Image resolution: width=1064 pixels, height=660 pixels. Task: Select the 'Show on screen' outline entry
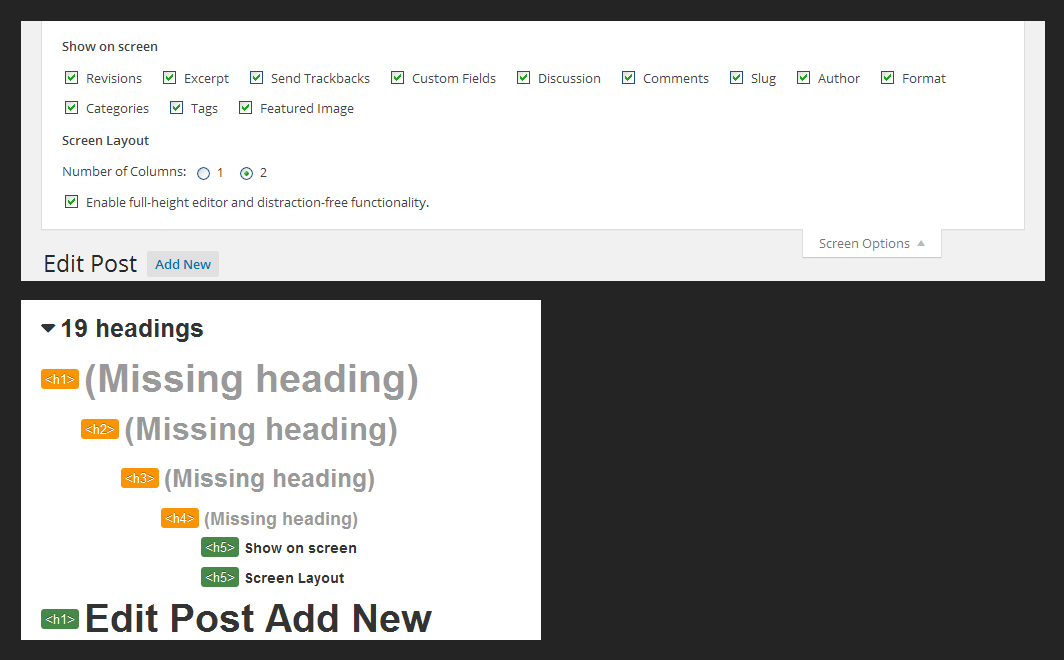301,548
